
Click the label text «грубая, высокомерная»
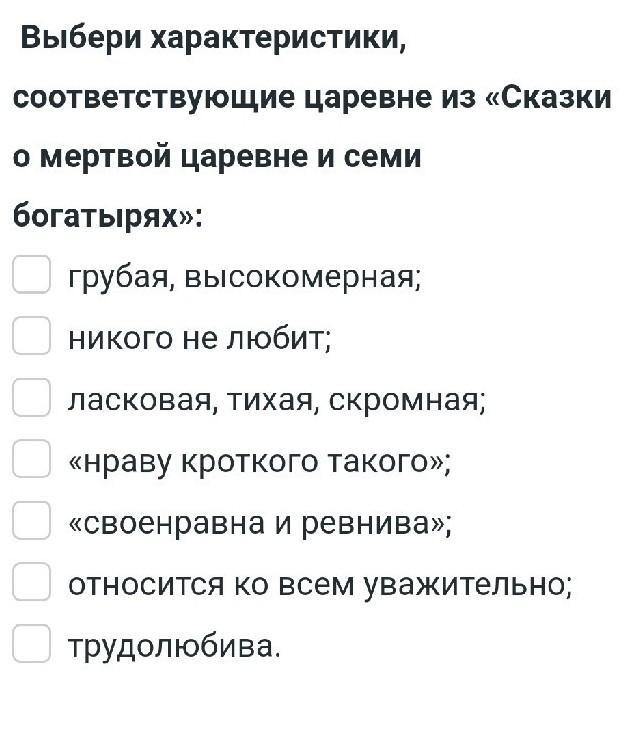point(245,276)
